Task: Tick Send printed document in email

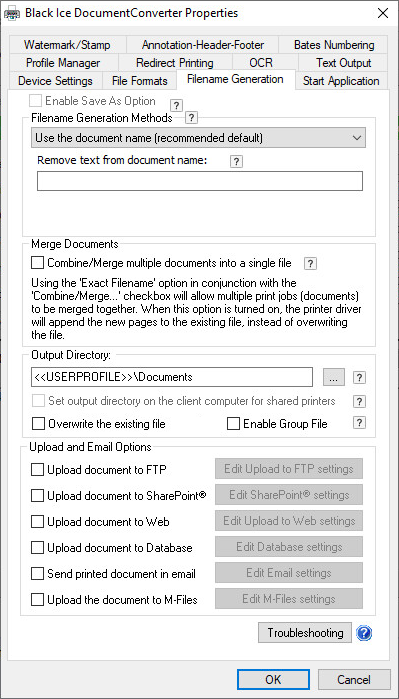Action: [x=38, y=574]
